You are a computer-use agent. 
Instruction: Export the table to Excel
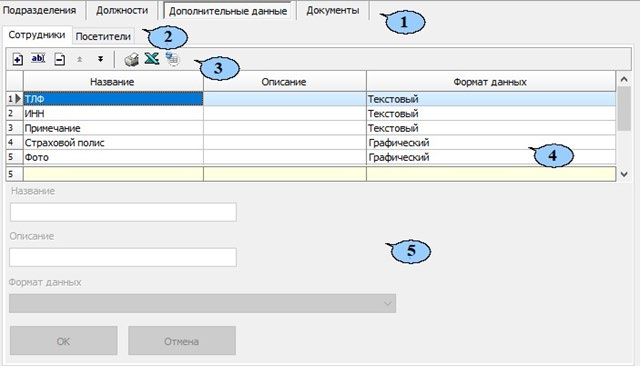(x=152, y=58)
